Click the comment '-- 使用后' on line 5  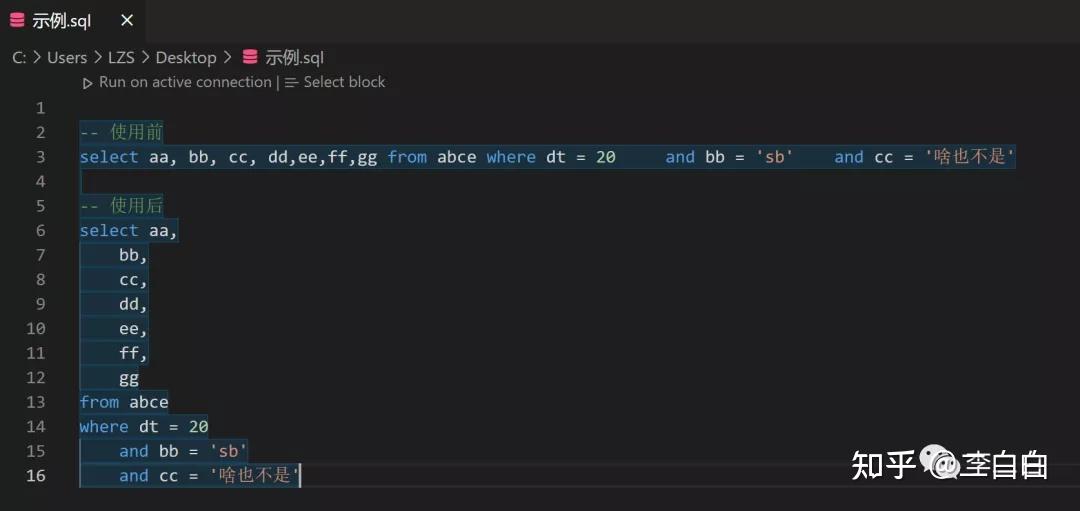coord(121,206)
